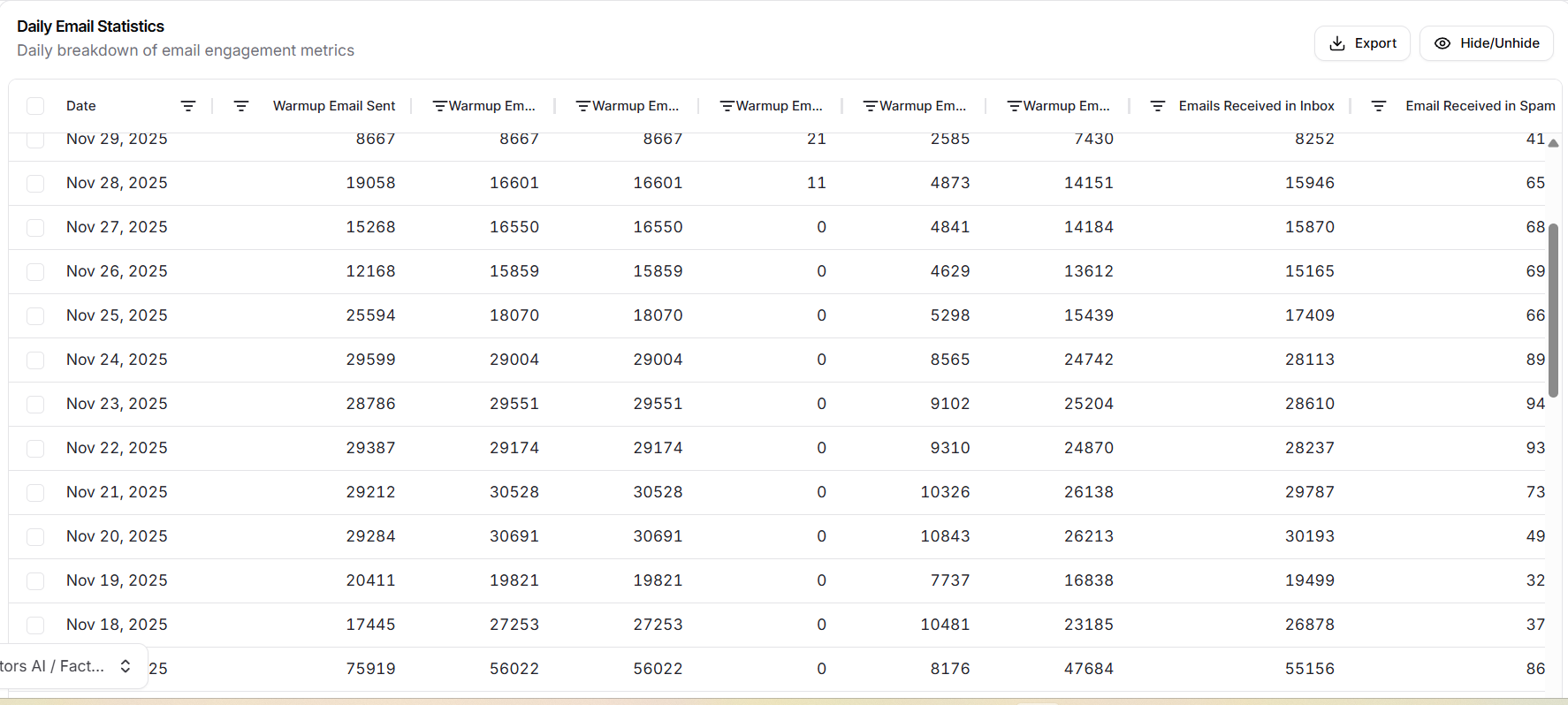Click the download icon on Export
This screenshot has width=1568, height=705.
point(1337,43)
